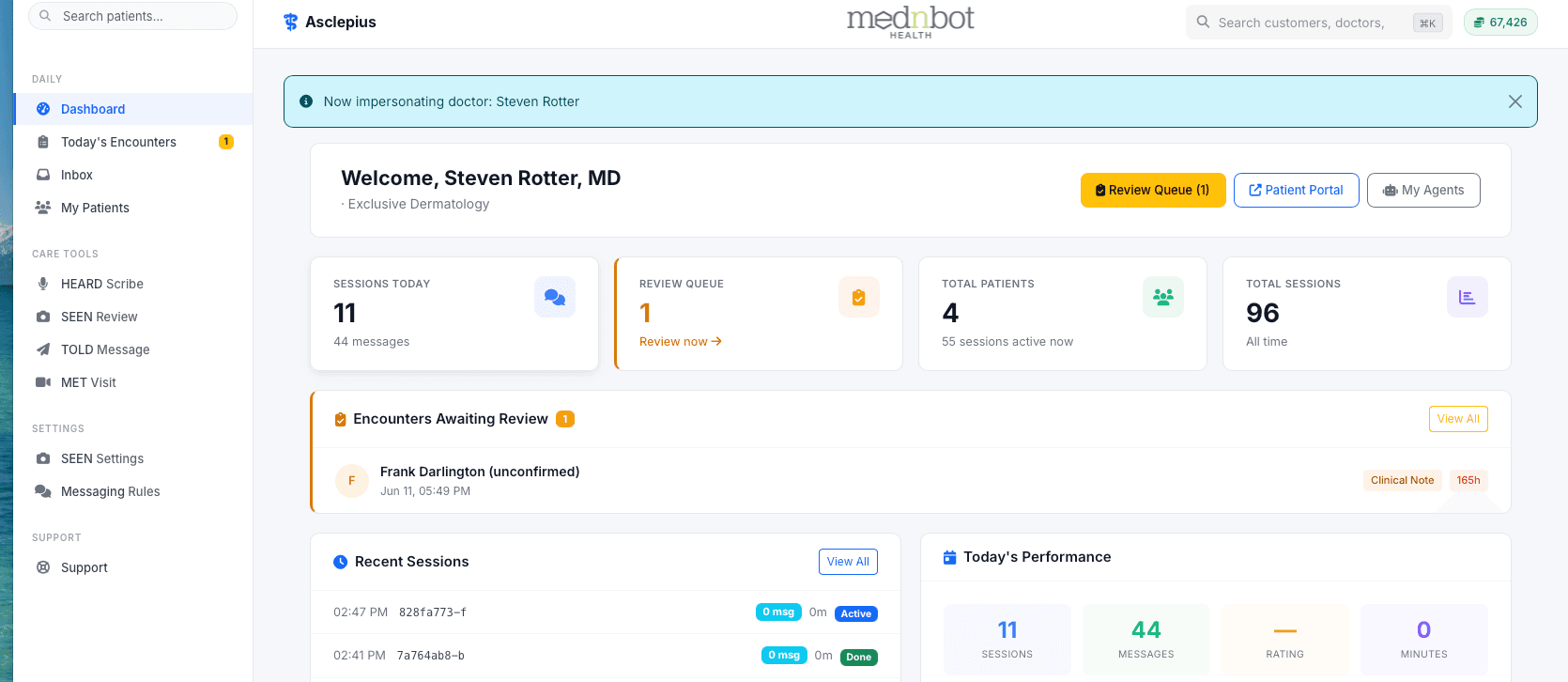Click the Clinical Note tag
1568x682 pixels.
coord(1402,480)
